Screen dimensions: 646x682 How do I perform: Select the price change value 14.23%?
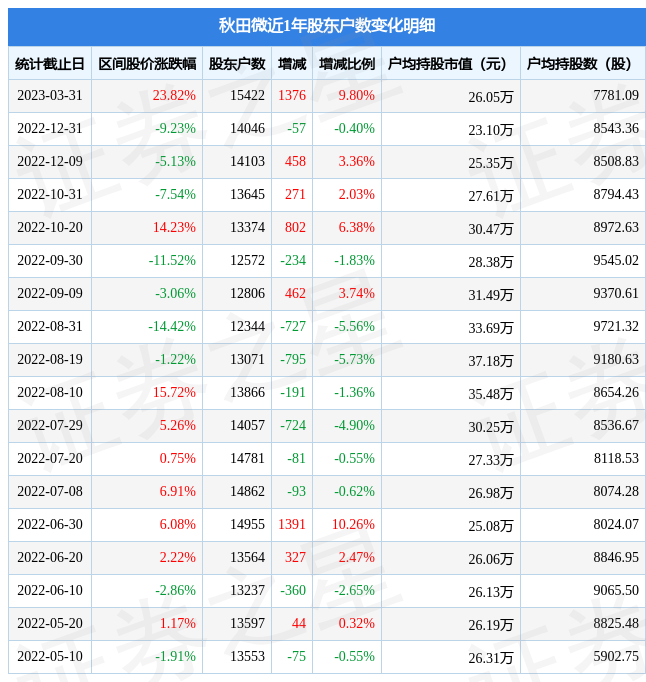click(174, 227)
